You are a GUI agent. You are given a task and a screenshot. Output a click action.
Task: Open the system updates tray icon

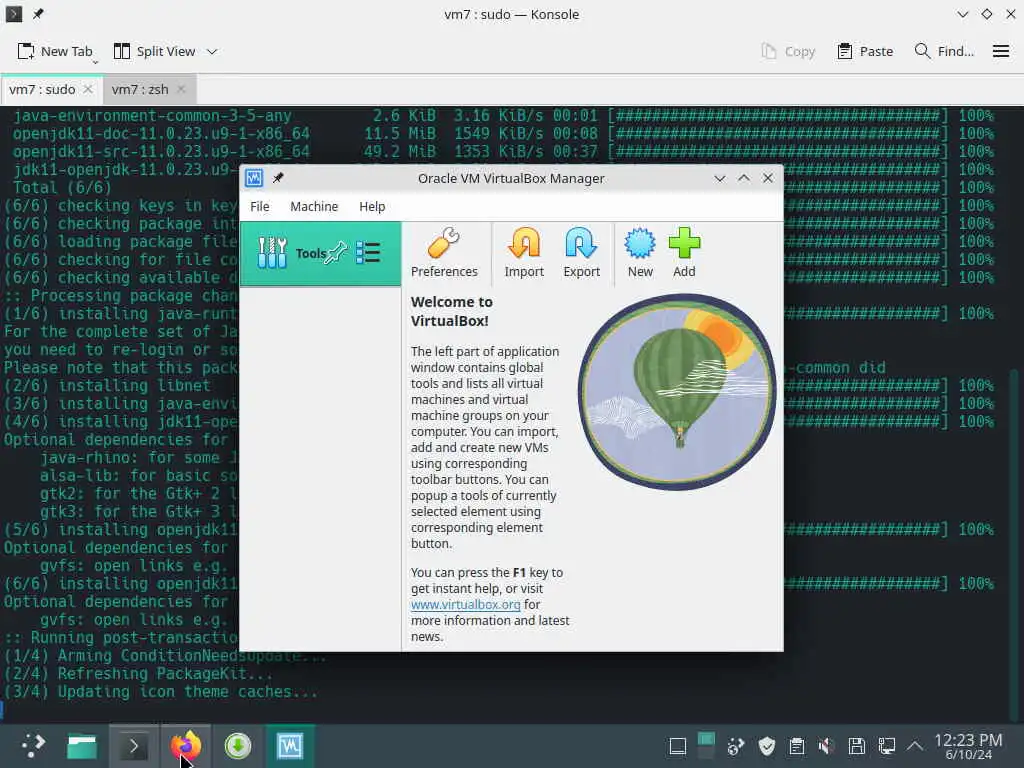pyautogui.click(x=736, y=746)
